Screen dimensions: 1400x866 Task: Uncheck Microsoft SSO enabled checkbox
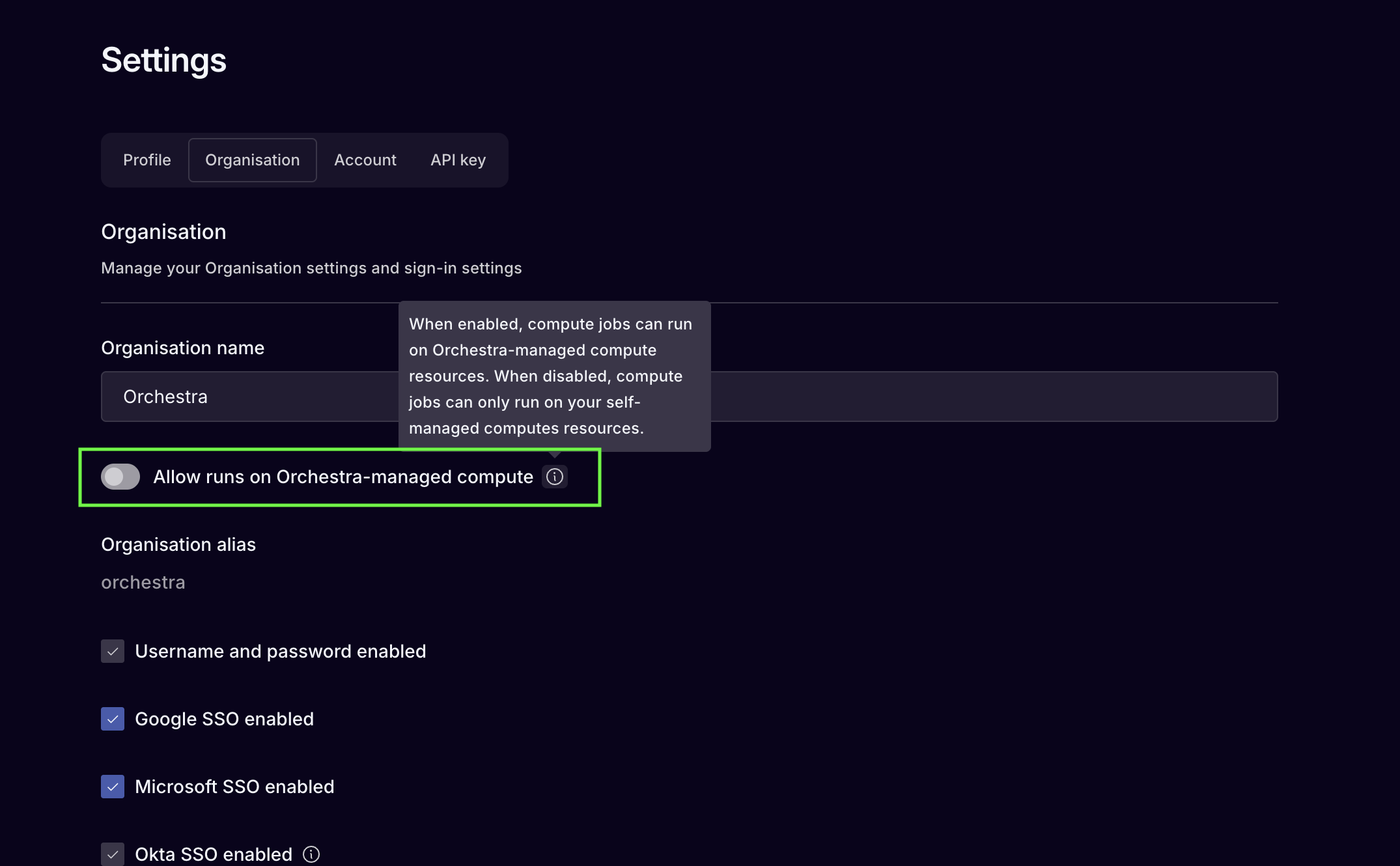pos(113,787)
